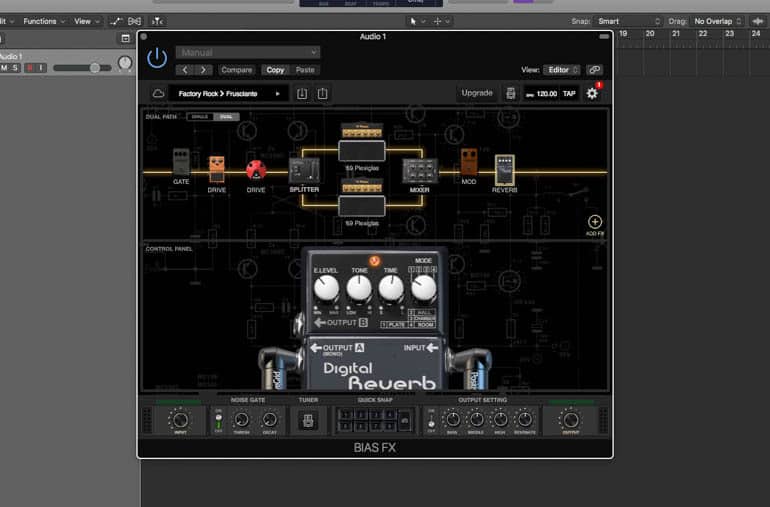Image resolution: width=770 pixels, height=507 pixels.
Task: Open the ToneCloud cloud icon
Action: (158, 93)
